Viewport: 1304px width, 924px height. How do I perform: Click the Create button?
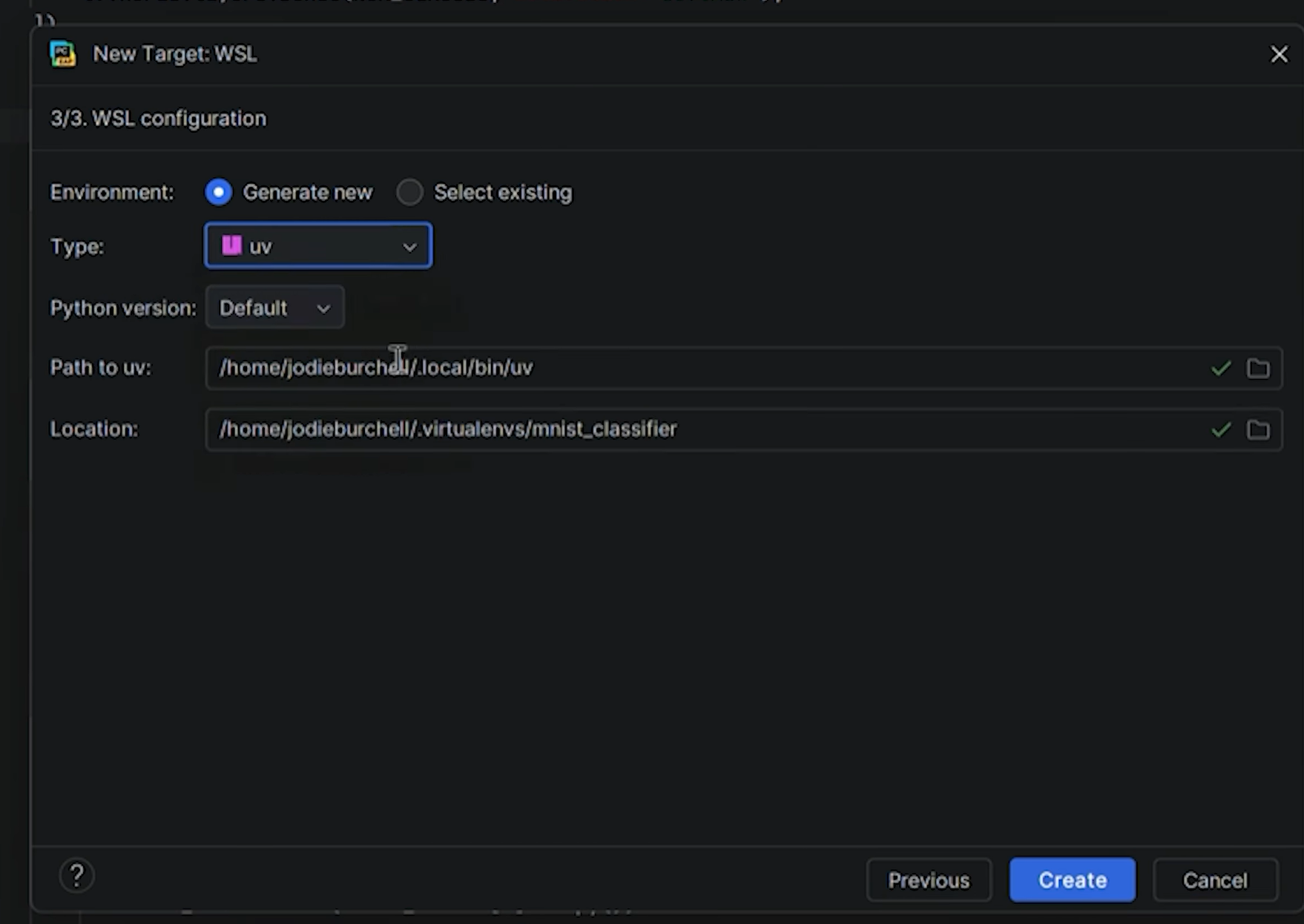click(x=1073, y=880)
